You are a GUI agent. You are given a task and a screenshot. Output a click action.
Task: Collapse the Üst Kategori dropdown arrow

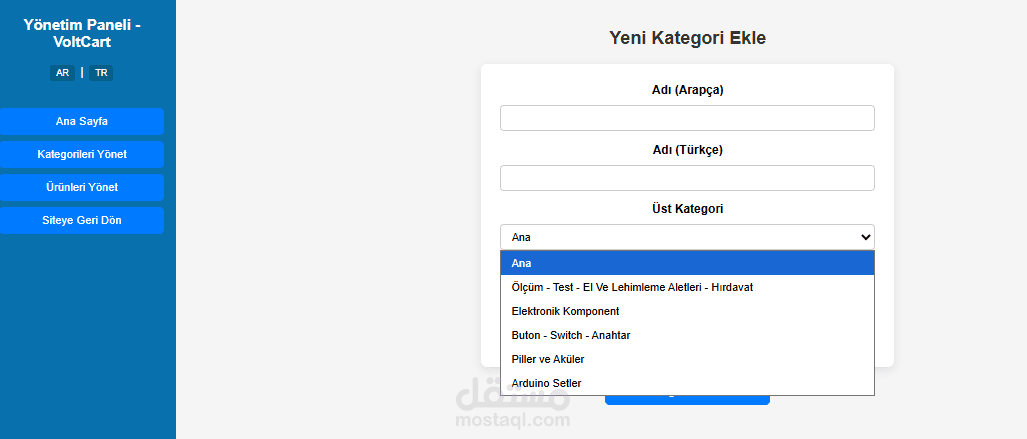click(x=865, y=237)
